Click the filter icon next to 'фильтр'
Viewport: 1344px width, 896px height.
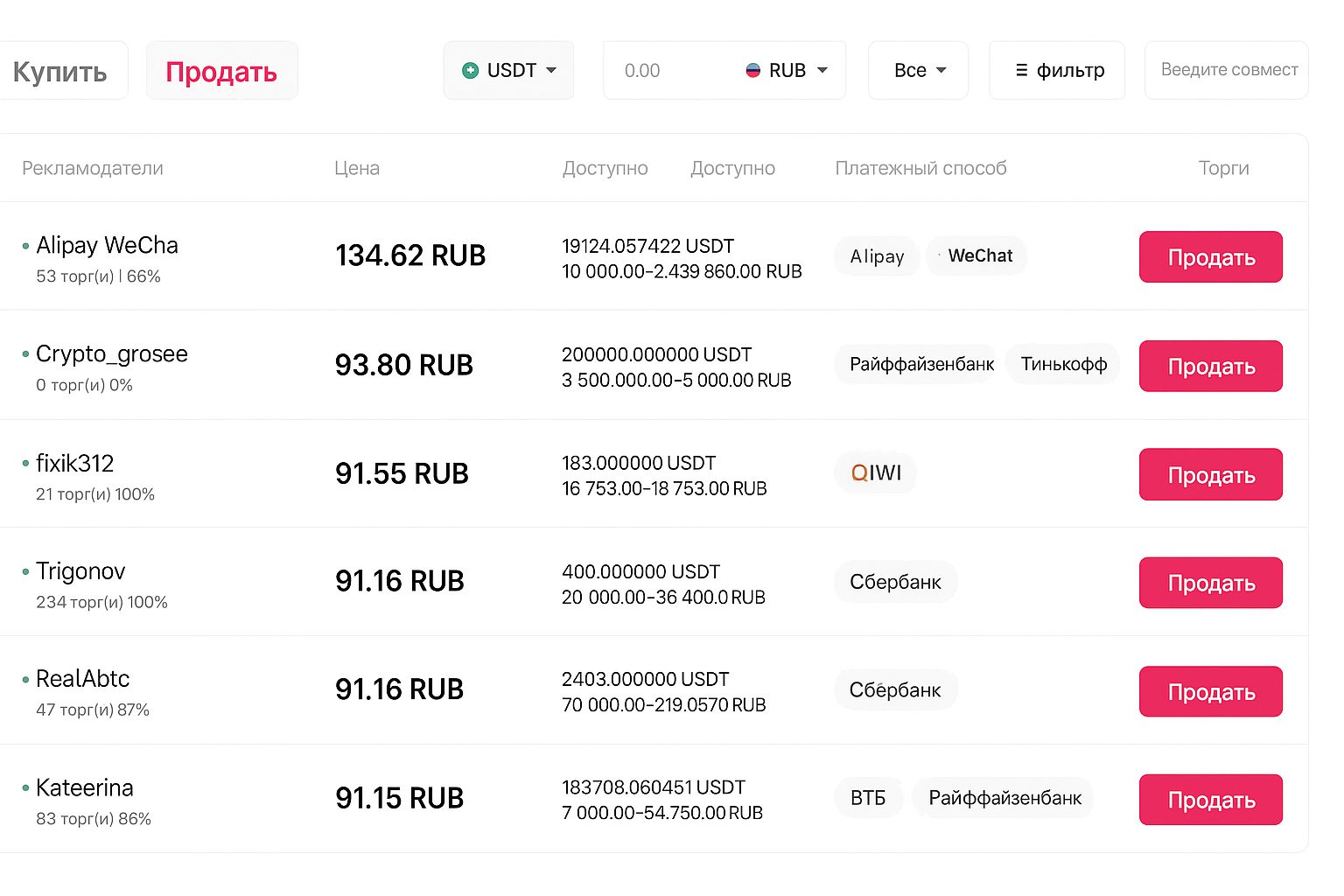[1020, 70]
